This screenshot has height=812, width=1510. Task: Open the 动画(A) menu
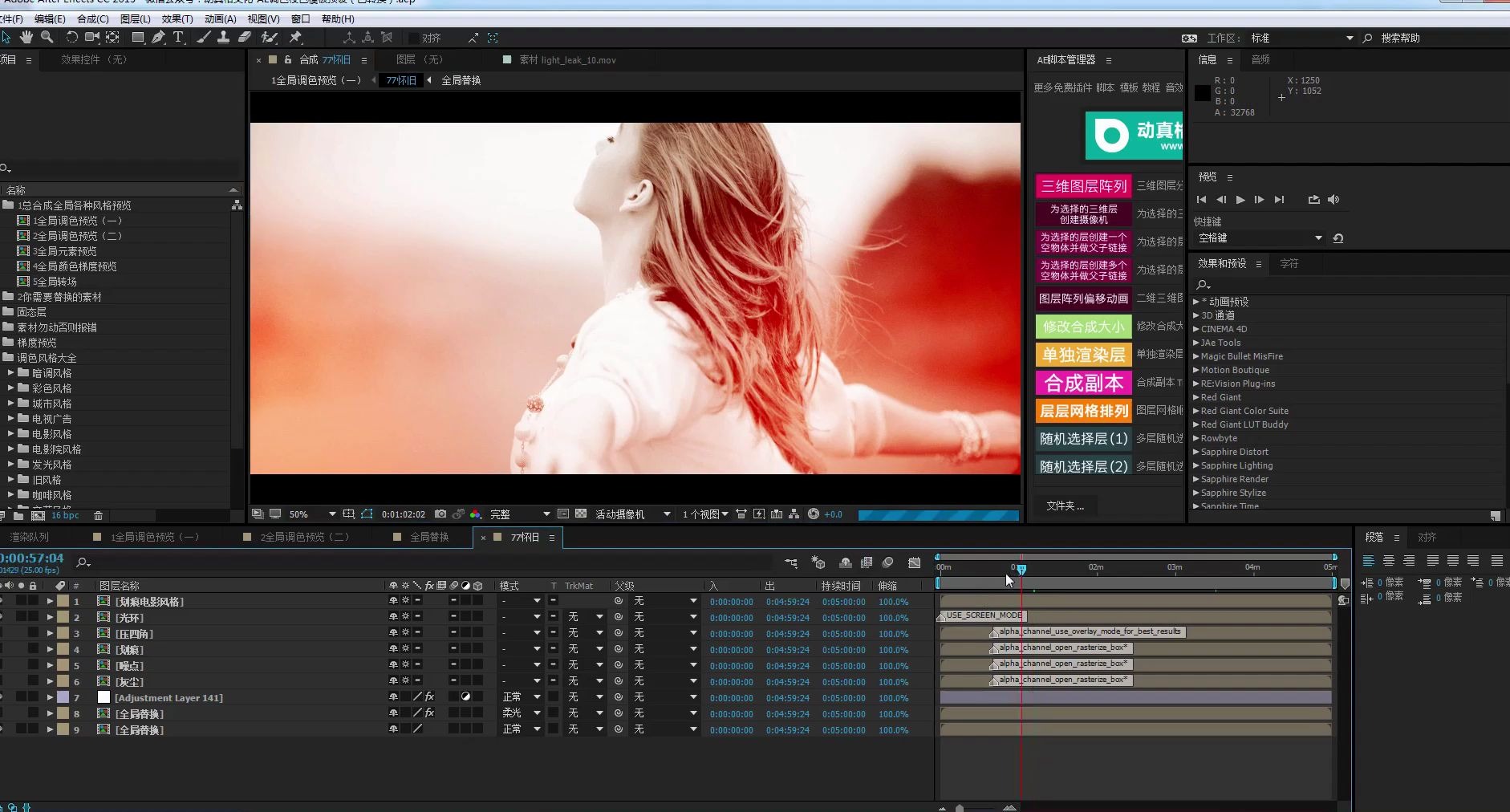(x=220, y=18)
